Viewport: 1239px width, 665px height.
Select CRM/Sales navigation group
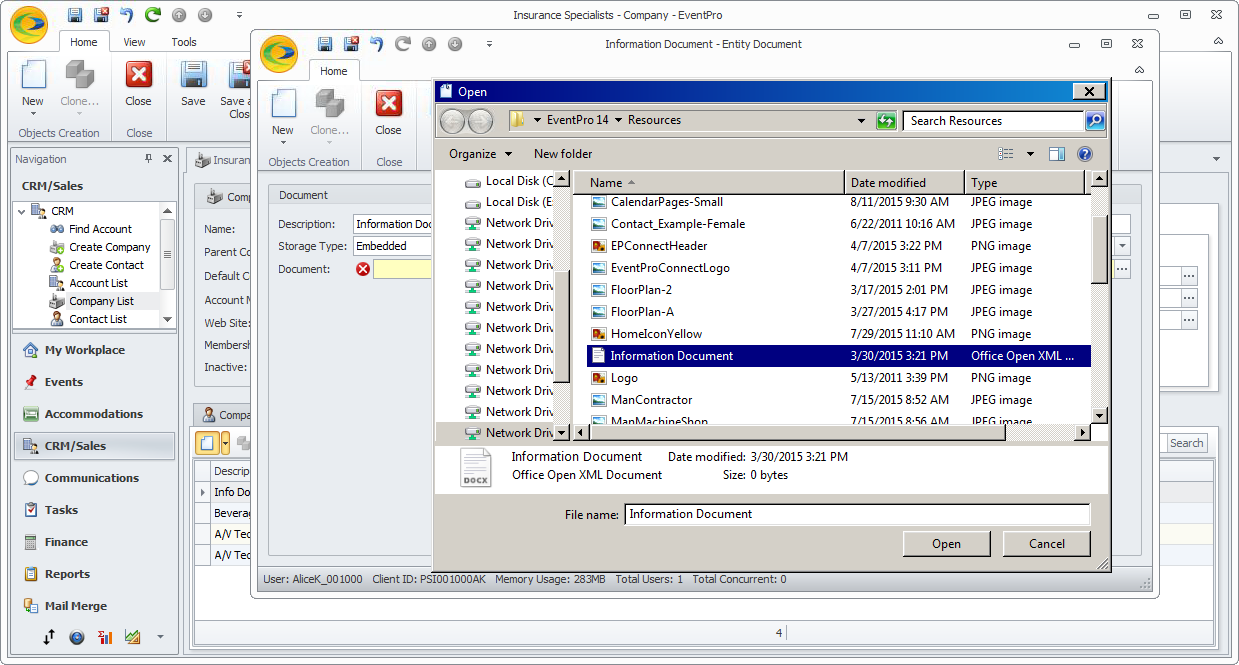[94, 446]
